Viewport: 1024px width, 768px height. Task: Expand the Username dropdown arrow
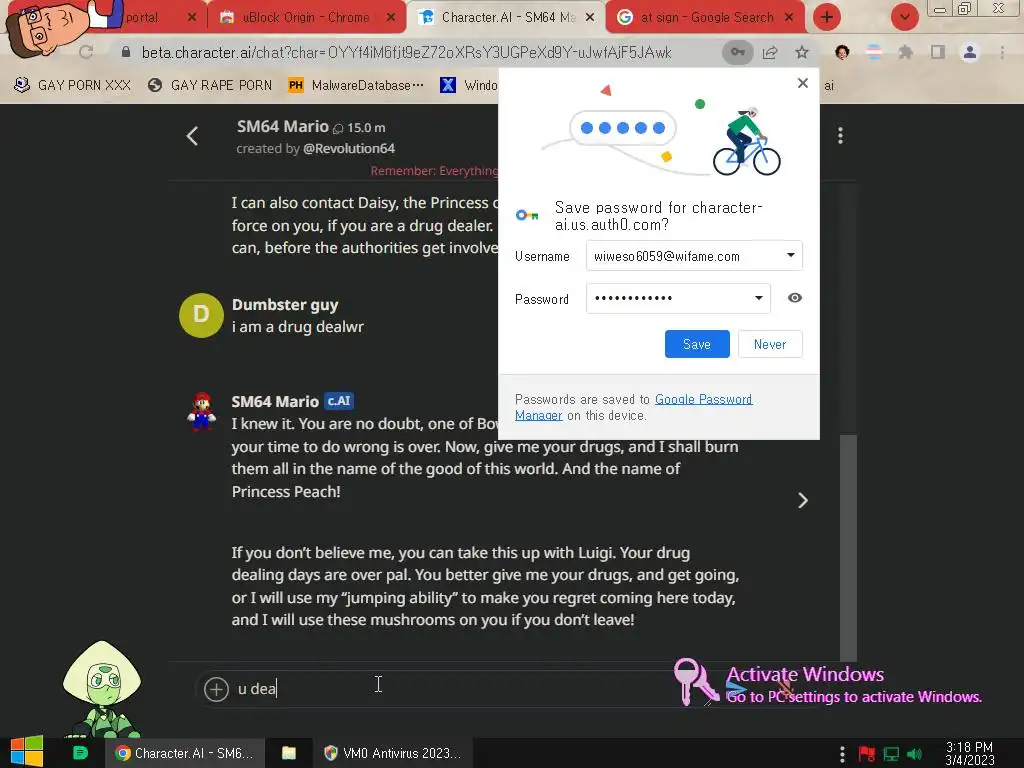790,255
